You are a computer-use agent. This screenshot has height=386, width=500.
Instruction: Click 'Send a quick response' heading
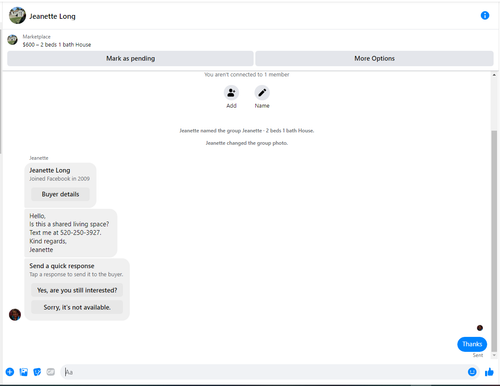62,266
